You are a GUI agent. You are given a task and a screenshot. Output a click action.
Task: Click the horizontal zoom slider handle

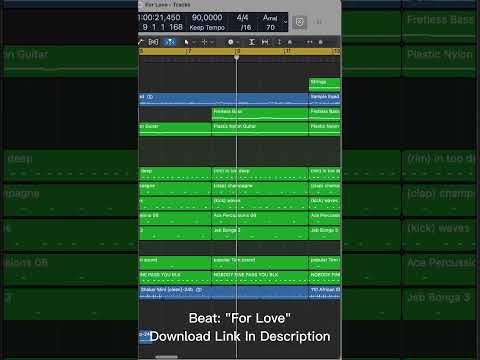(321, 42)
